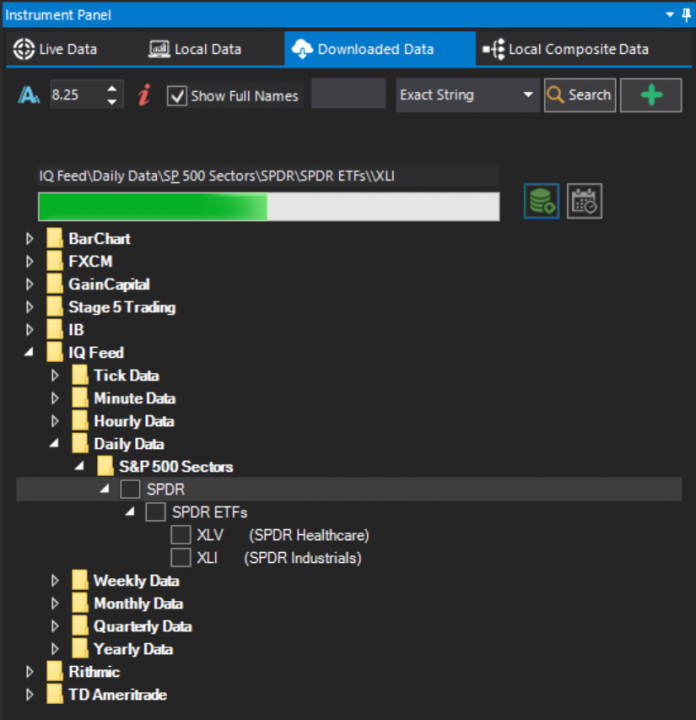Collapse the SPDR ETFs node arrow
The width and height of the screenshot is (696, 720).
130,511
